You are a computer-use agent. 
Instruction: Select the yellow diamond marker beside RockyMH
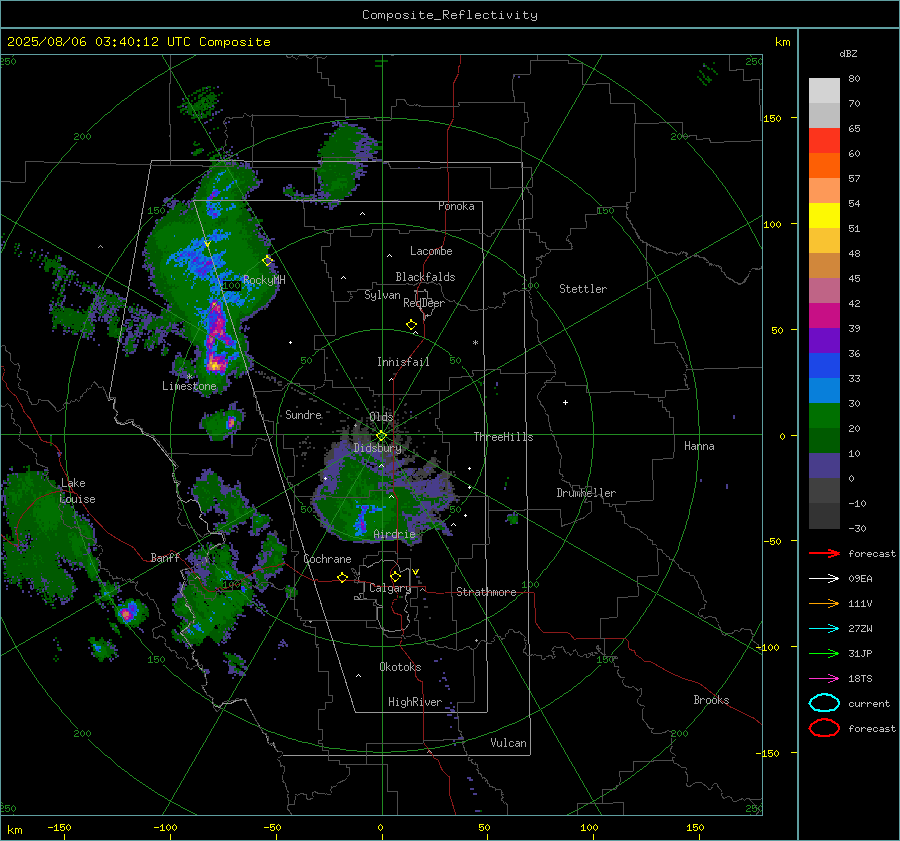tap(267, 261)
